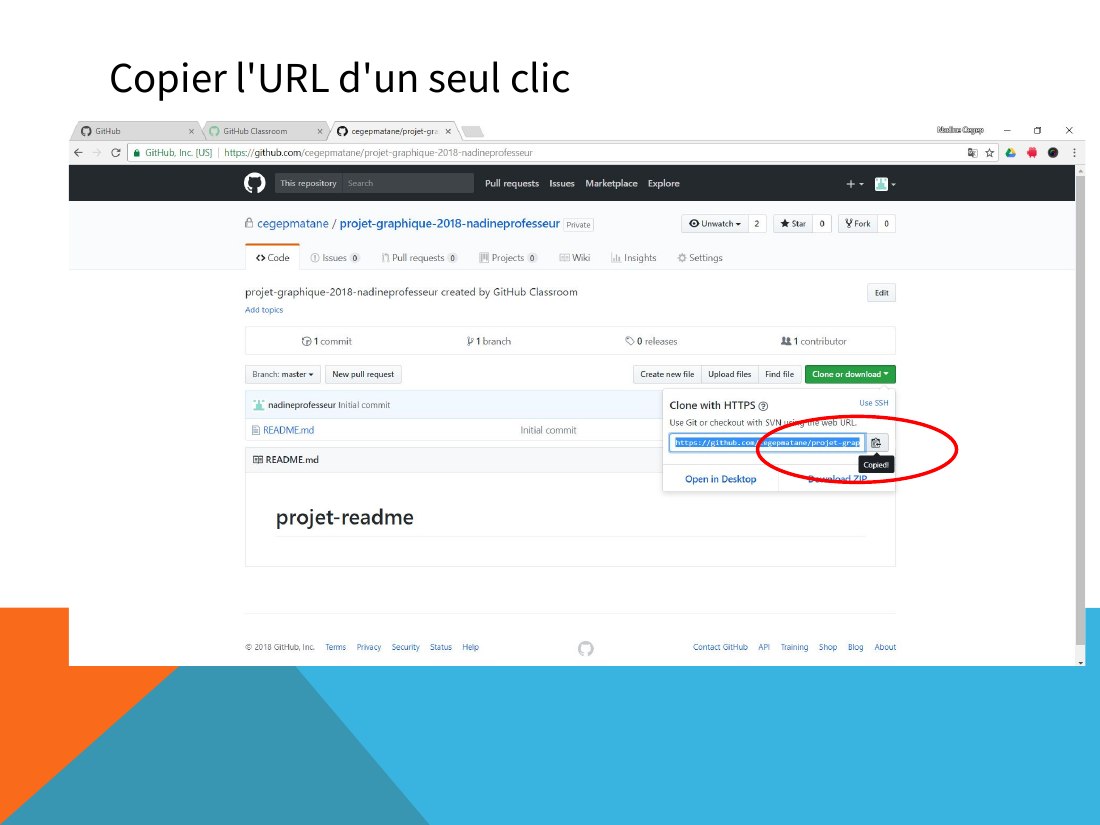View the 0 releases link

click(652, 342)
